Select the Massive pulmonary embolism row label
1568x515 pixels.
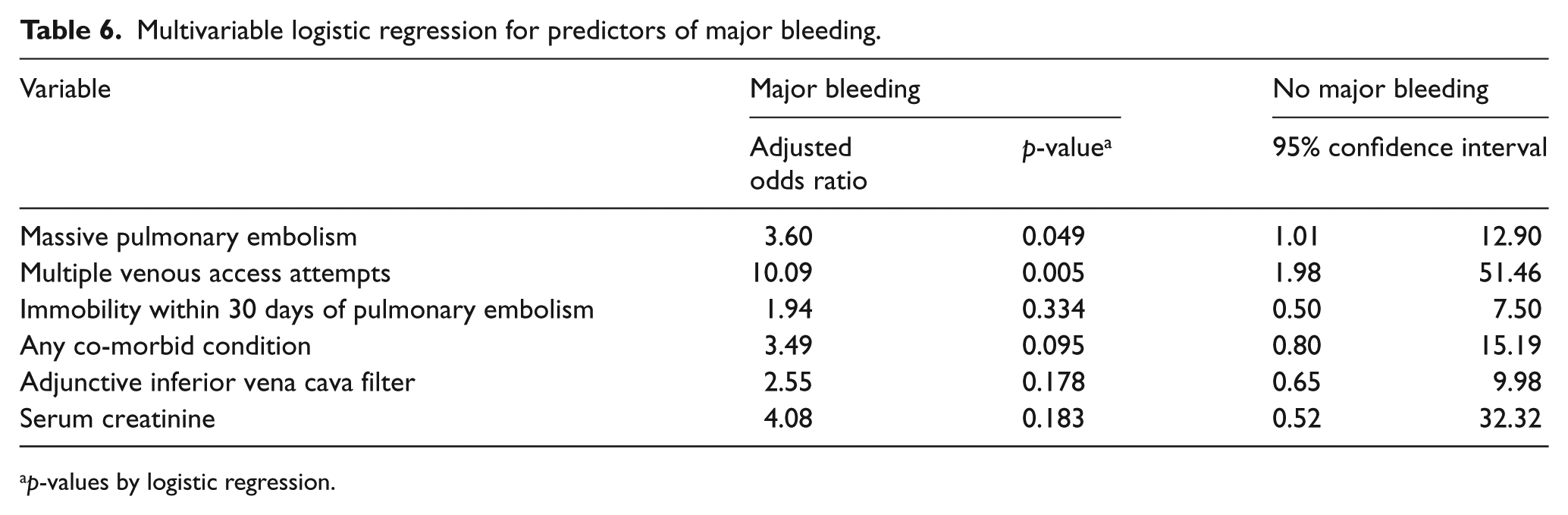(x=188, y=237)
